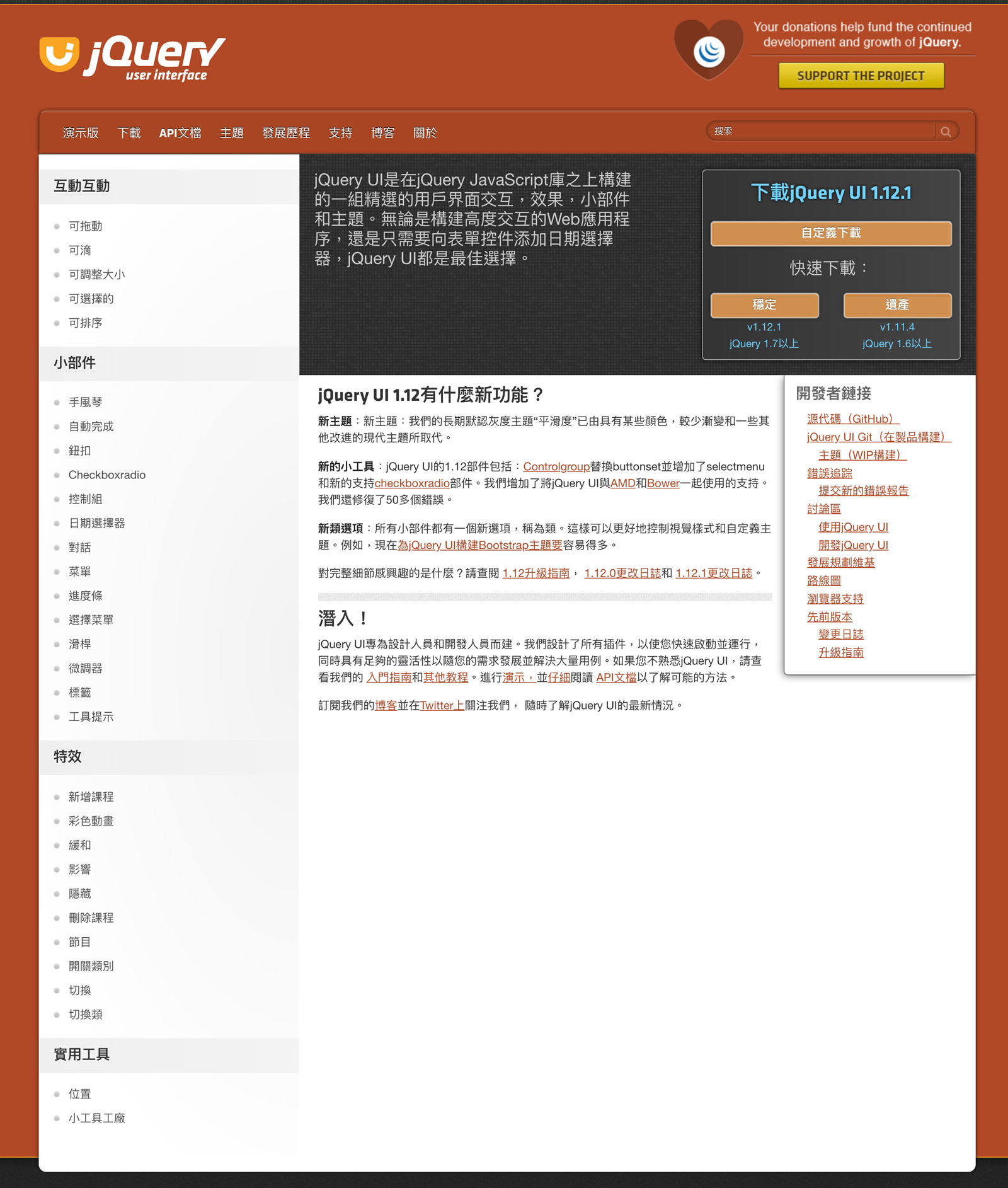The height and width of the screenshot is (1188, 1008).
Task: Open 自動完成 widget link
Action: tap(91, 427)
